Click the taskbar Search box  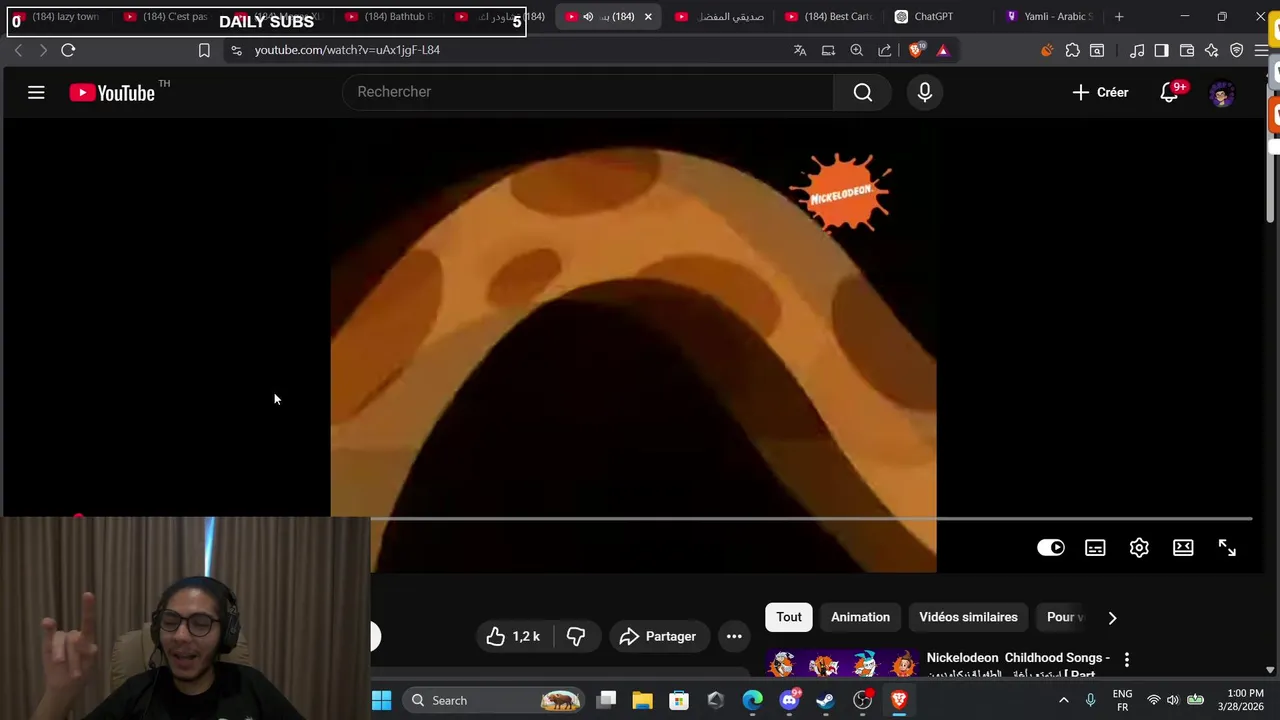[492, 700]
